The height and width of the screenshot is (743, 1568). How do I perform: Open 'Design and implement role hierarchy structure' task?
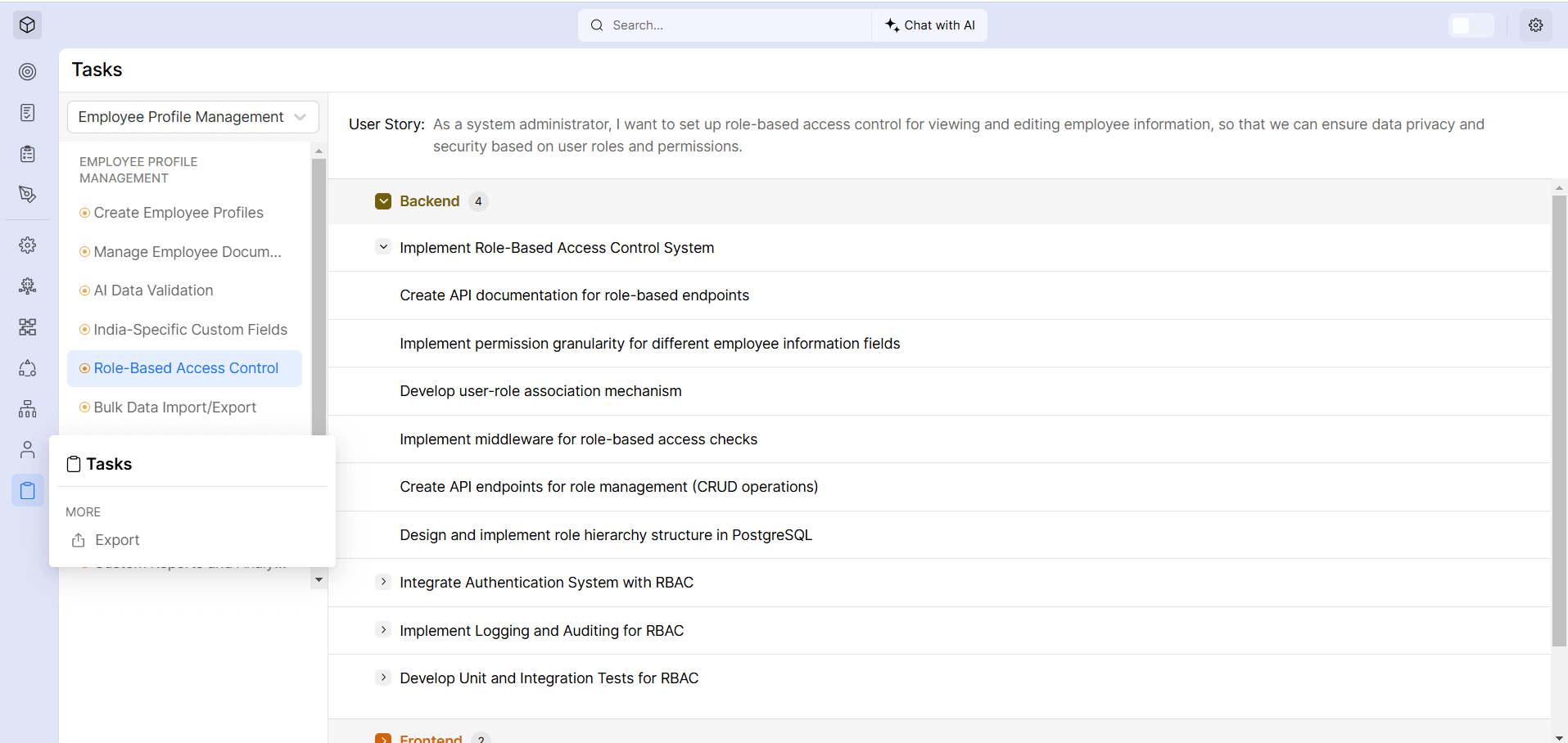[606, 535]
